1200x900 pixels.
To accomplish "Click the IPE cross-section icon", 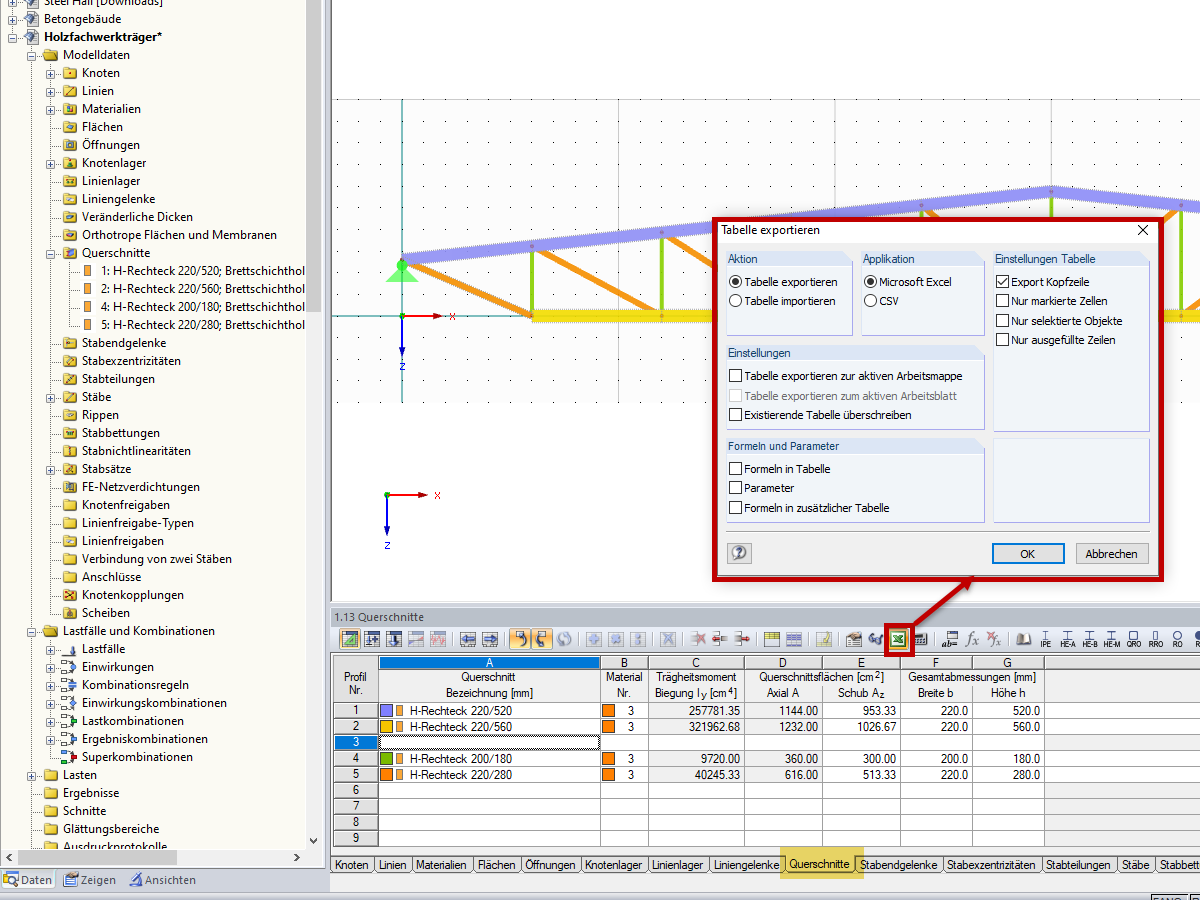I will pos(1046,640).
